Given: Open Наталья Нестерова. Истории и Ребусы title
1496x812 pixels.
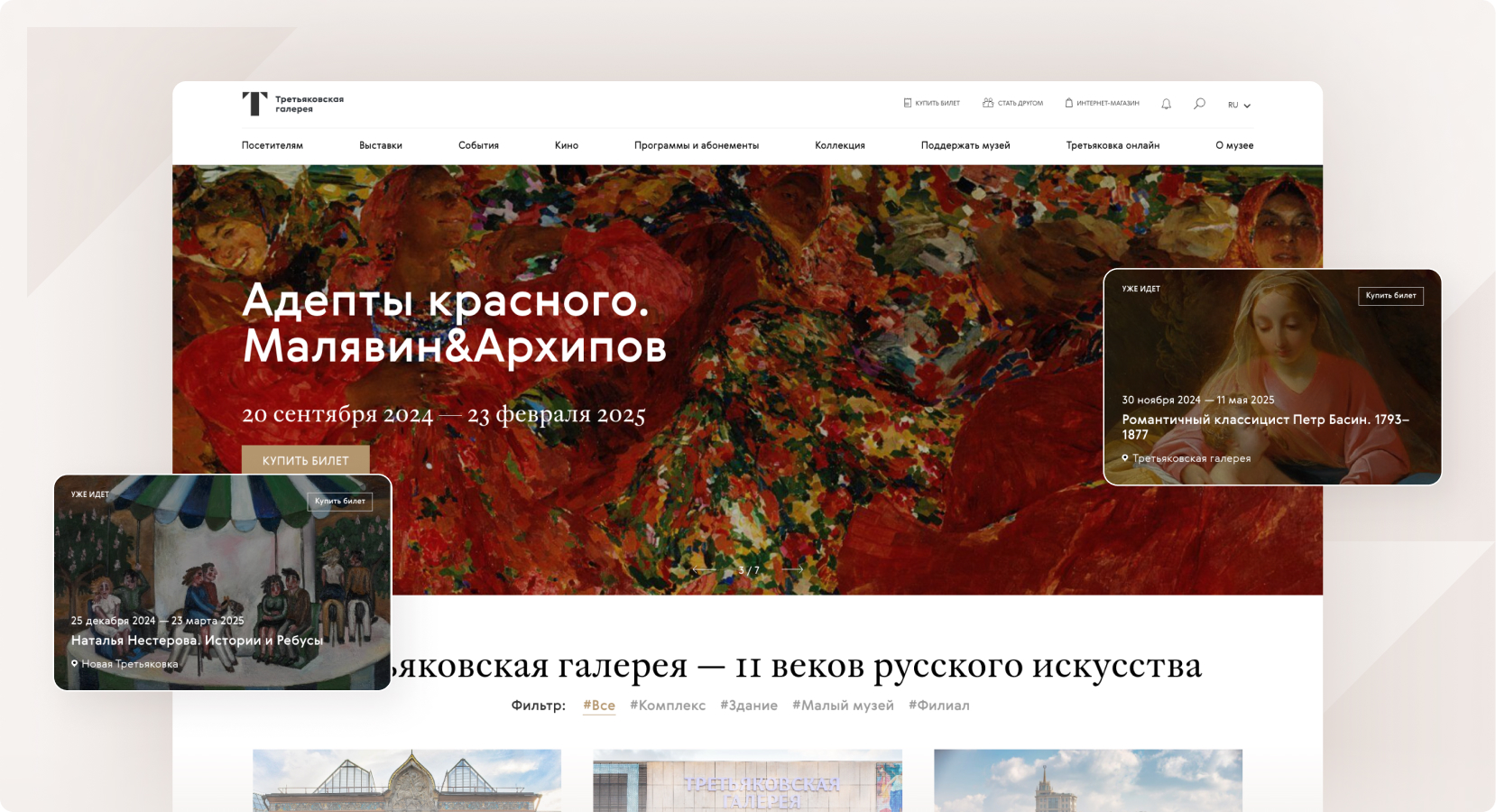Looking at the screenshot, I should tap(197, 640).
